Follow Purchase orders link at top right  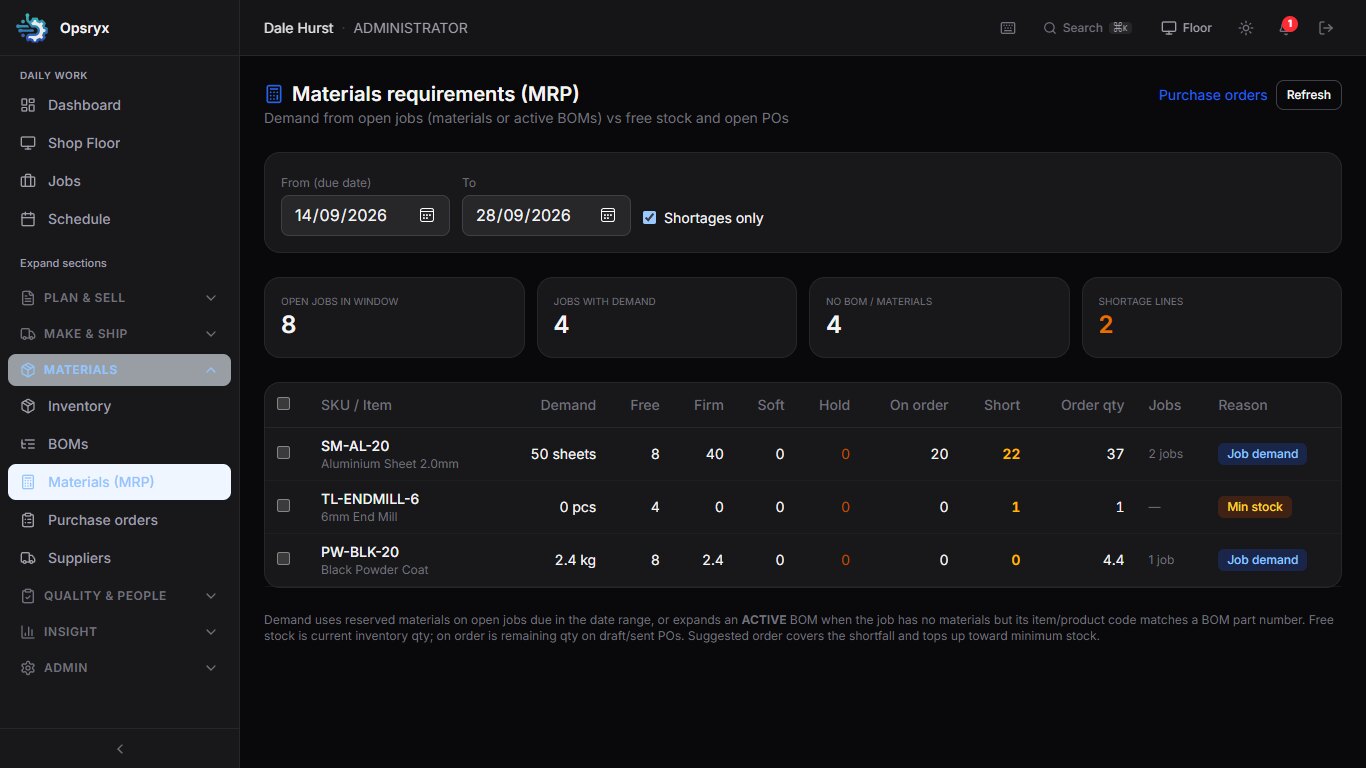(x=1213, y=95)
